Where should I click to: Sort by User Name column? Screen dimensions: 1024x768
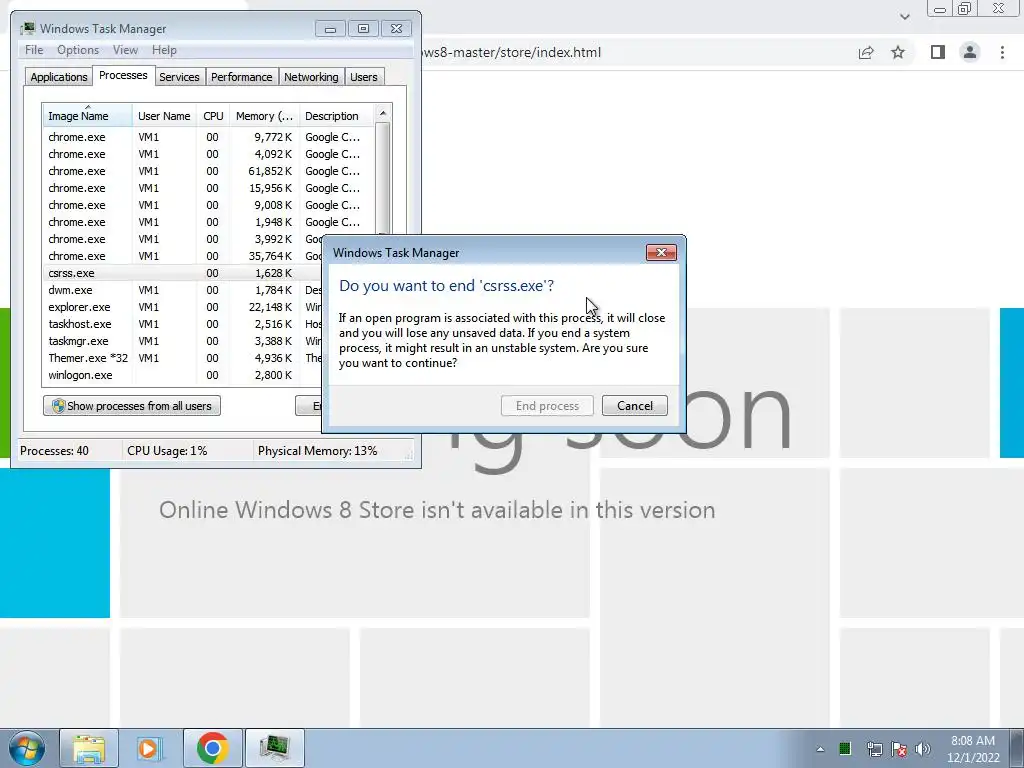pyautogui.click(x=164, y=116)
